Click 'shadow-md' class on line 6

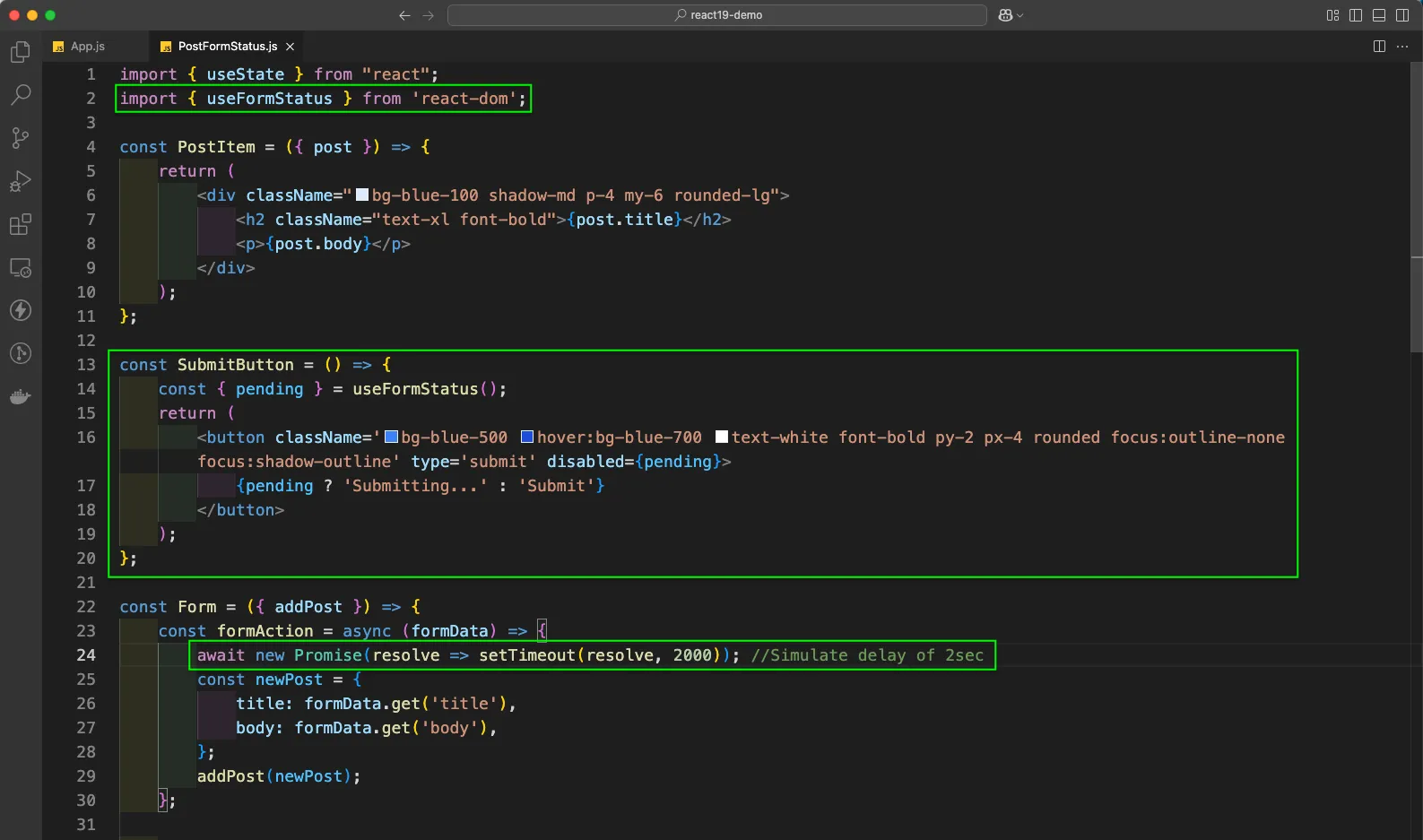(532, 195)
